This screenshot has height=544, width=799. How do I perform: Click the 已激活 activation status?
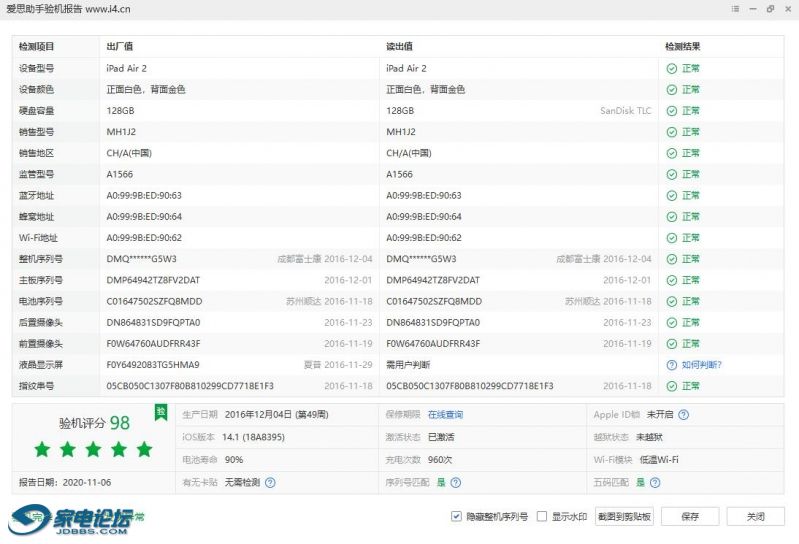(x=441, y=437)
